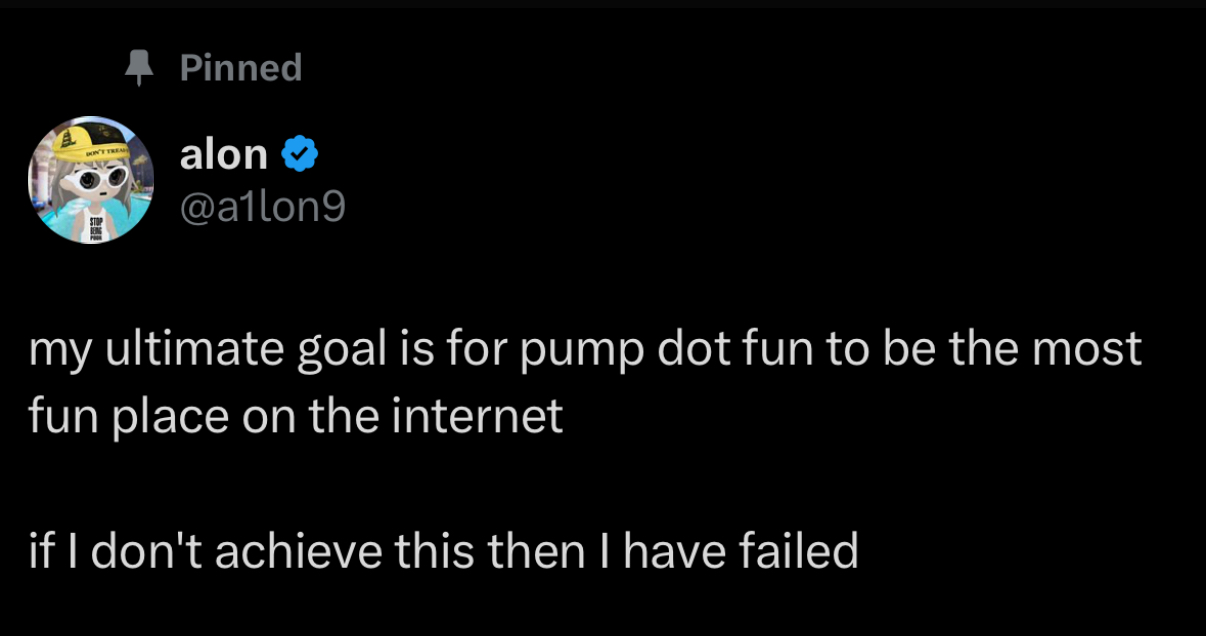Image resolution: width=1206 pixels, height=636 pixels.
Task: Click the pin icon beside Pinned
Action: coord(137,68)
